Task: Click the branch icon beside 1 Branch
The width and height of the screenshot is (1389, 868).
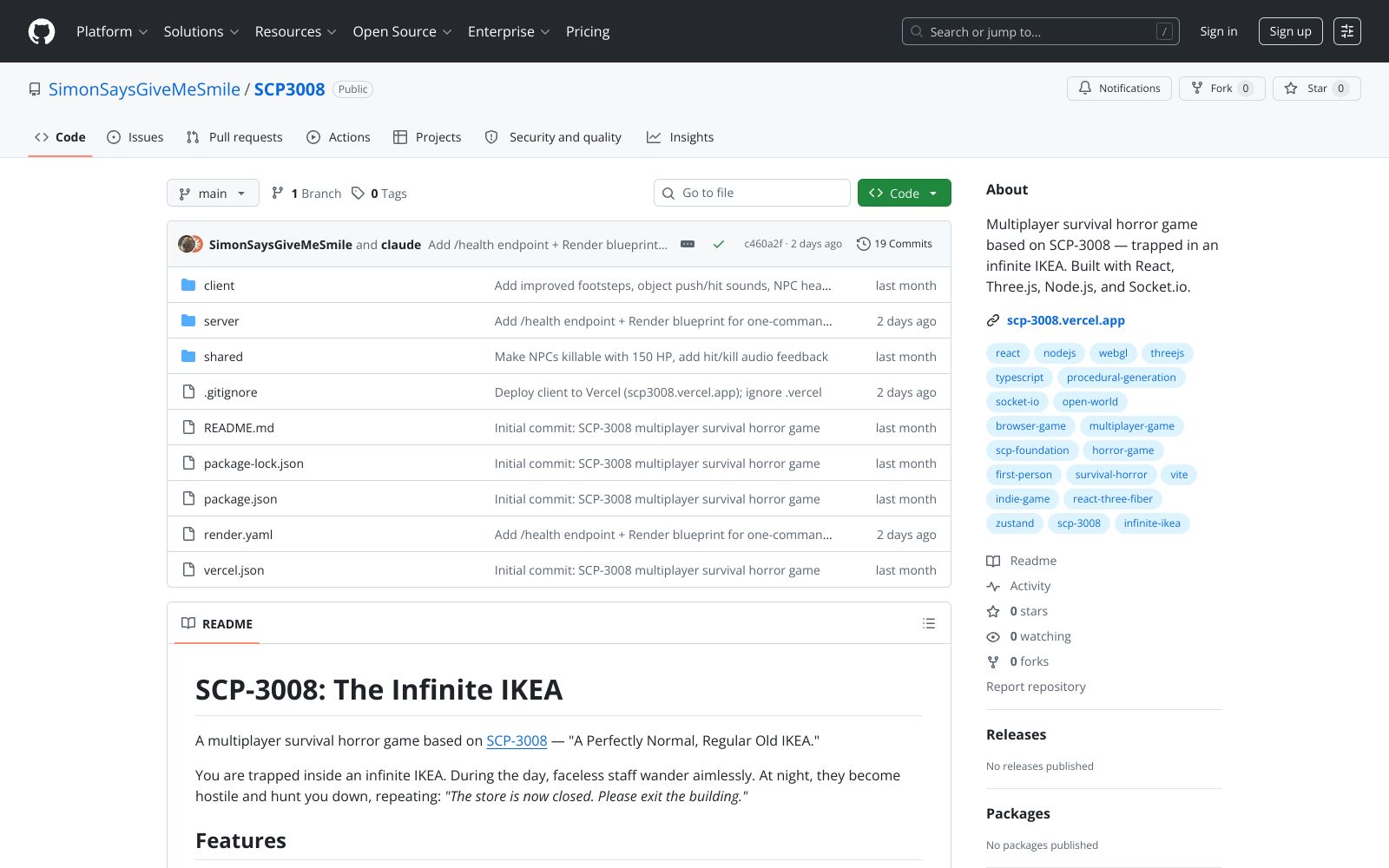Action: 278,193
